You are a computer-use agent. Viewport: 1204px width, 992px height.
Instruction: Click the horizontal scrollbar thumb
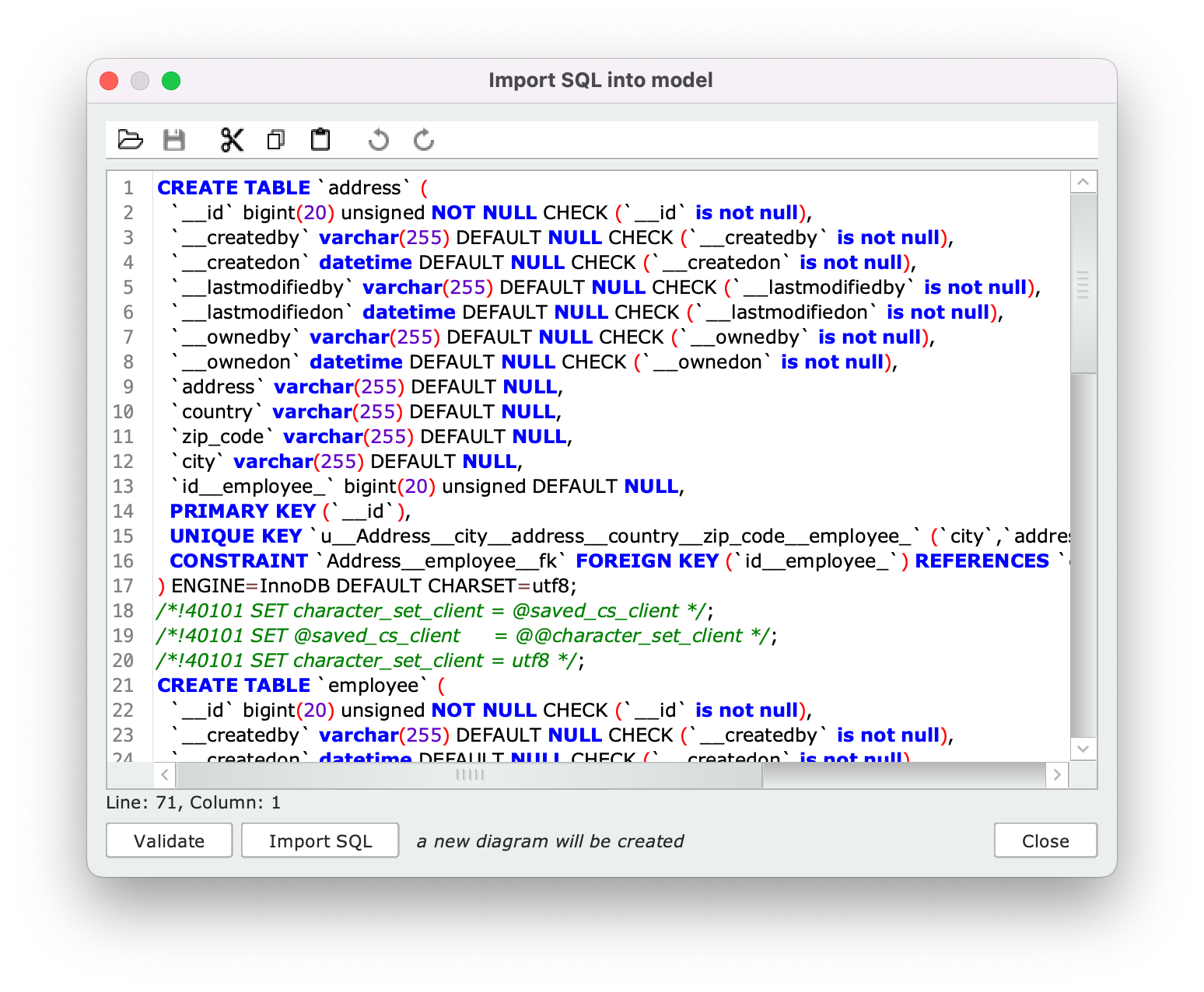[470, 774]
